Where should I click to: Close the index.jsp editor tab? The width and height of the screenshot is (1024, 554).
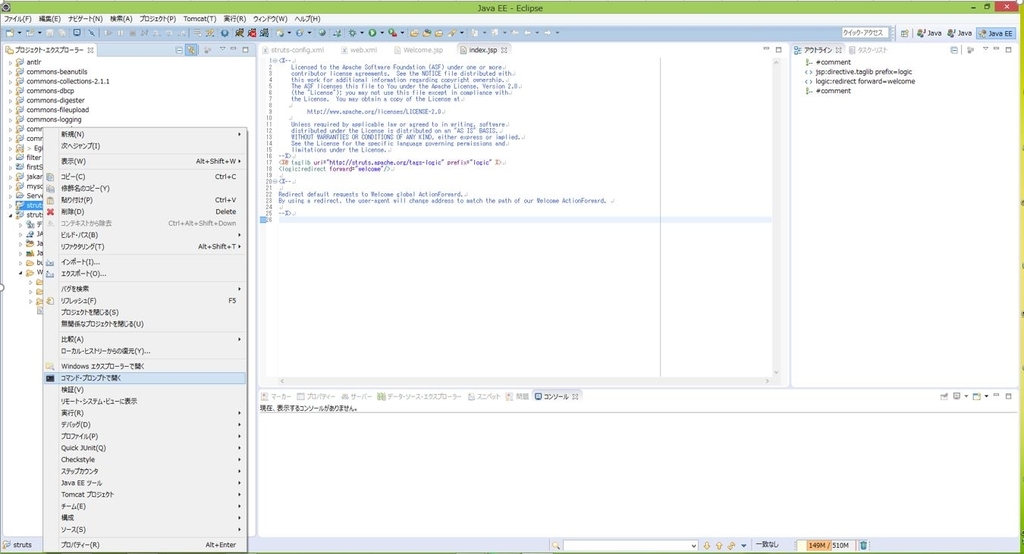(x=504, y=50)
